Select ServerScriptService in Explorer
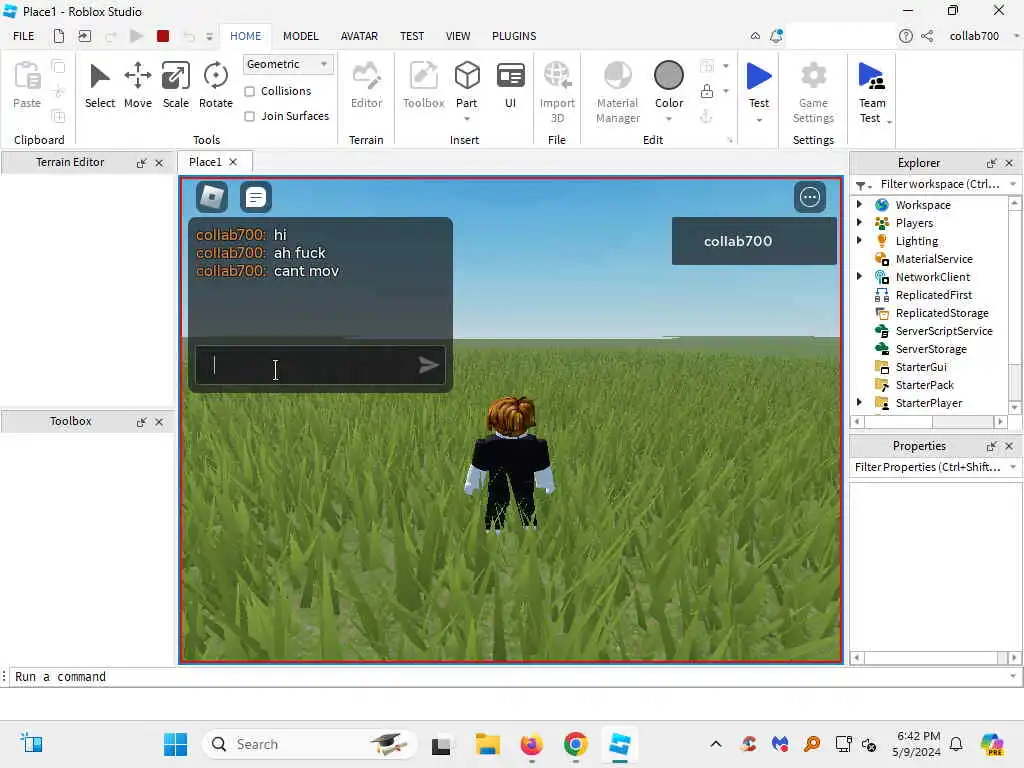 (944, 331)
